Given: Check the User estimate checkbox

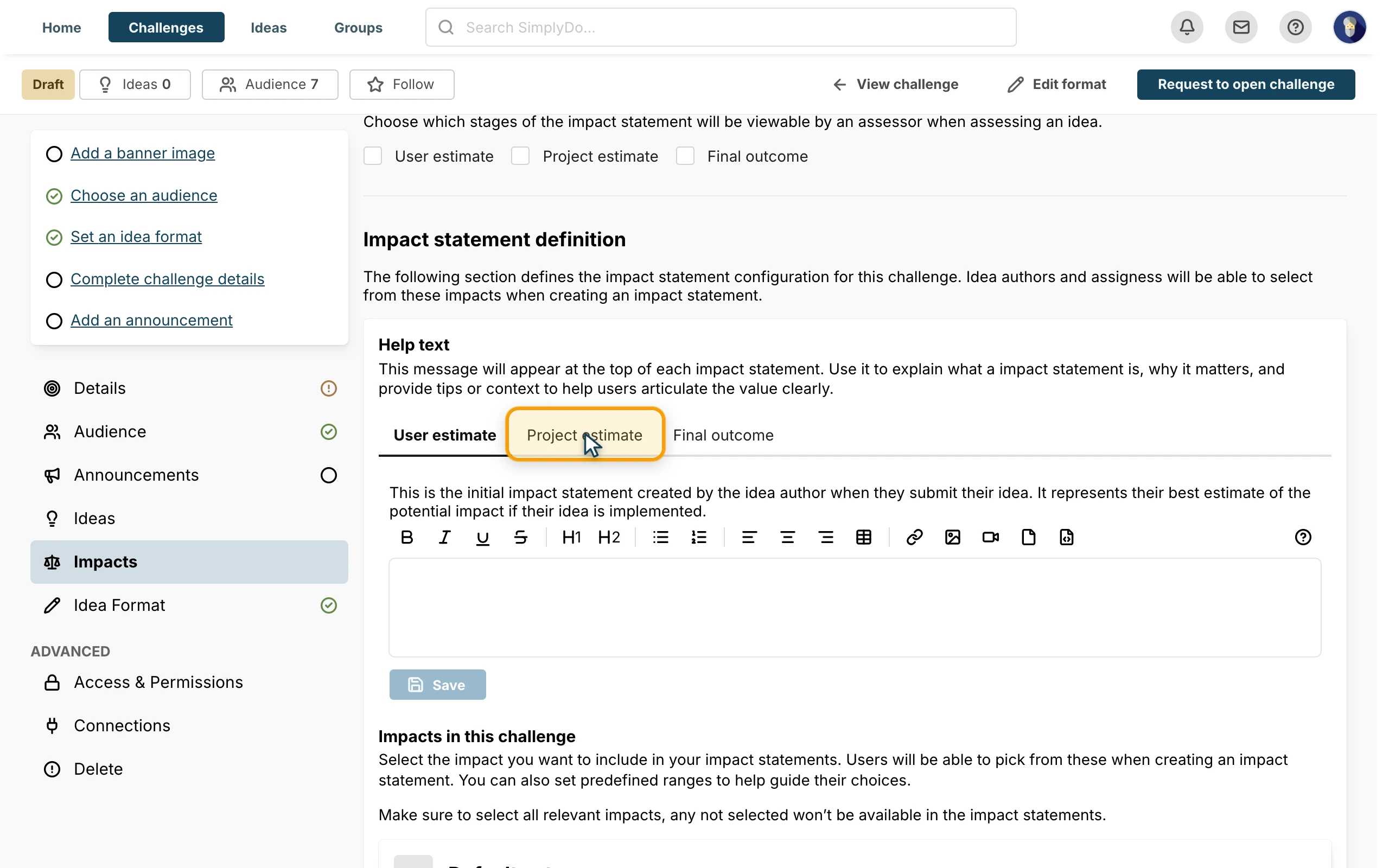Looking at the screenshot, I should pos(373,156).
